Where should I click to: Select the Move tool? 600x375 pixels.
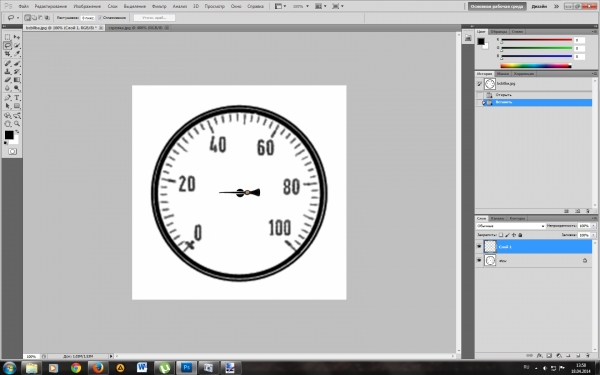[x=17, y=37]
